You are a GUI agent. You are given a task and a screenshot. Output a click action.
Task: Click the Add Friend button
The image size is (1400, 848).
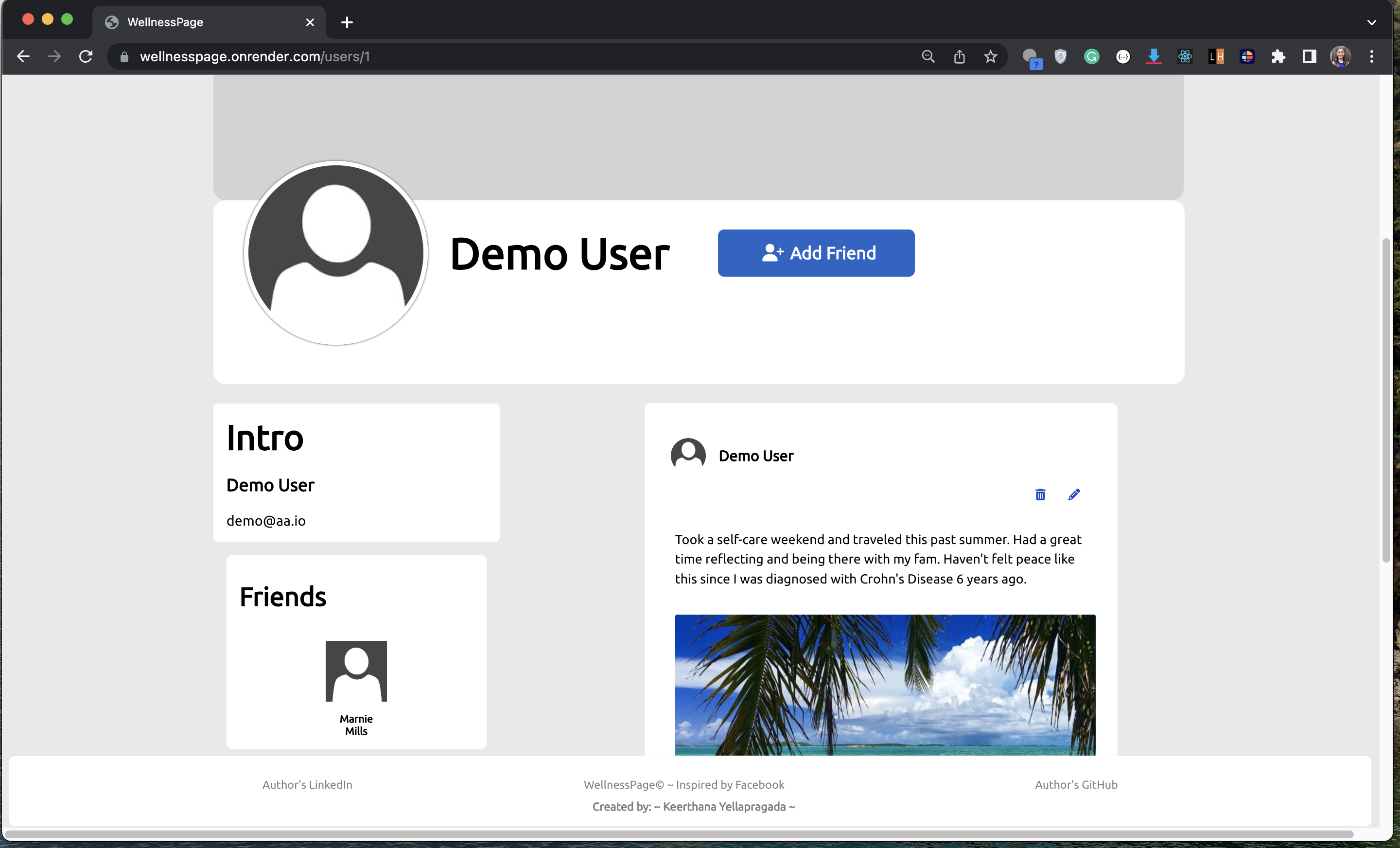tap(816, 253)
